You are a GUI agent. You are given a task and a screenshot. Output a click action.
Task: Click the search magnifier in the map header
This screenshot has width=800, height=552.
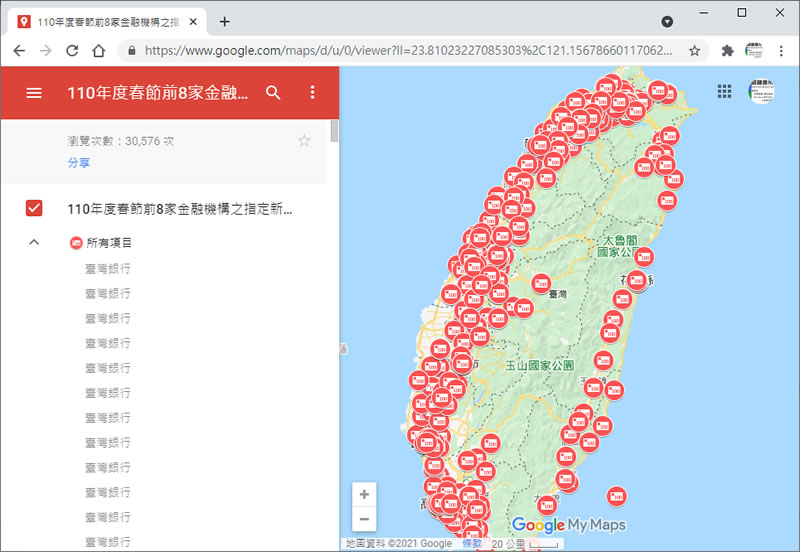273,93
